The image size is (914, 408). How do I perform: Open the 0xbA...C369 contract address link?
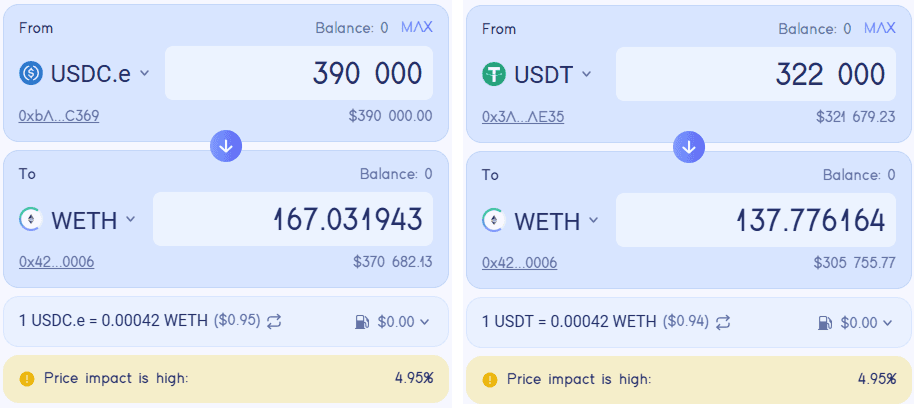(58, 116)
